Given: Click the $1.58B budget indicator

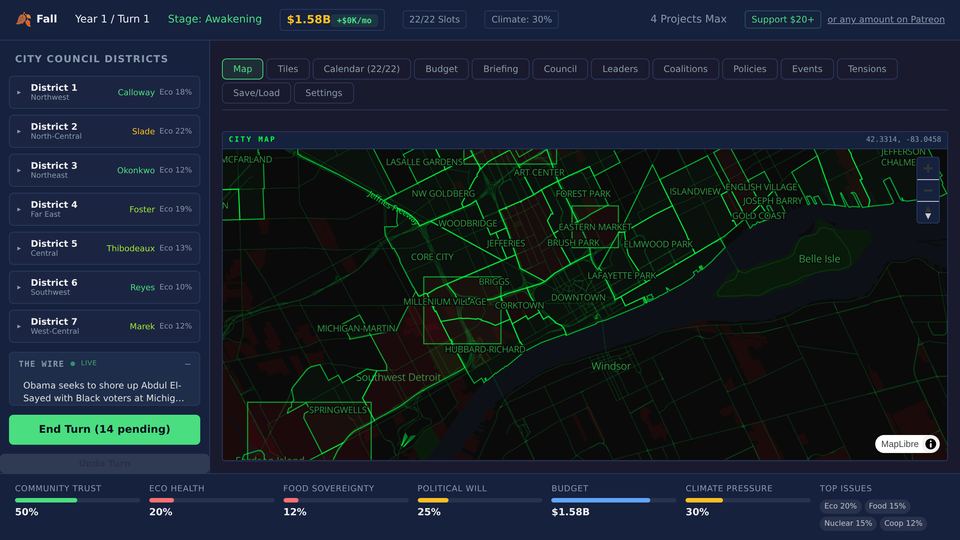Looking at the screenshot, I should [332, 20].
